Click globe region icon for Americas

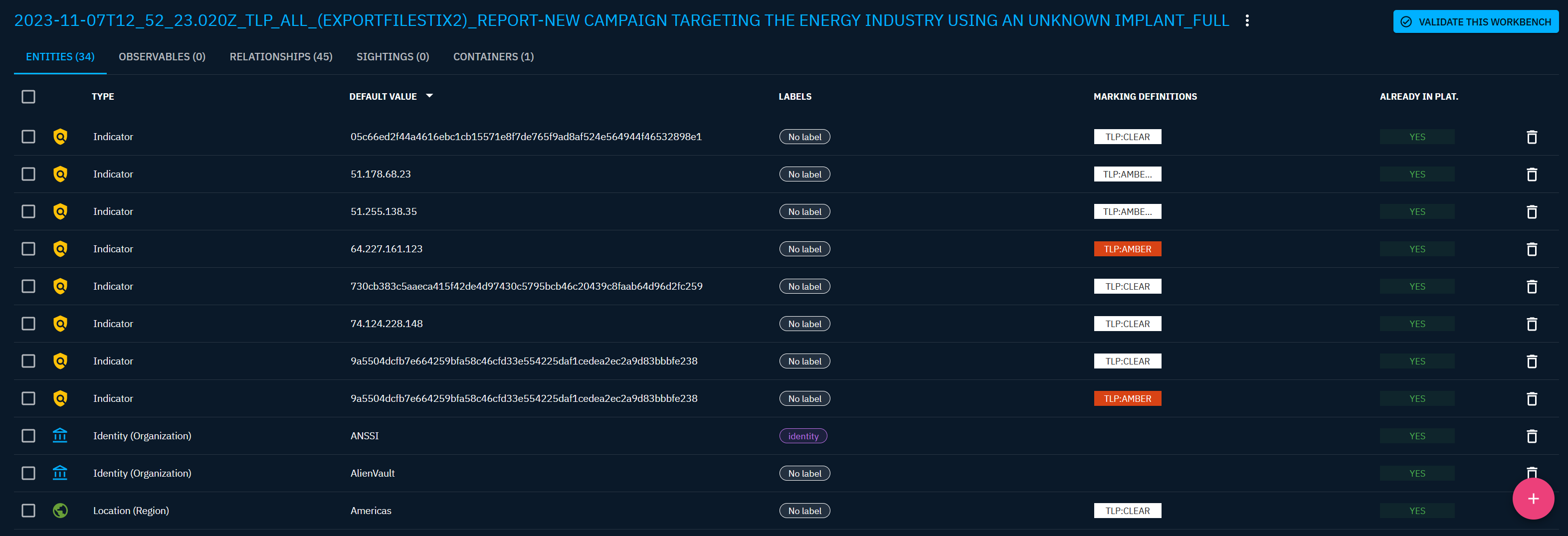point(60,511)
